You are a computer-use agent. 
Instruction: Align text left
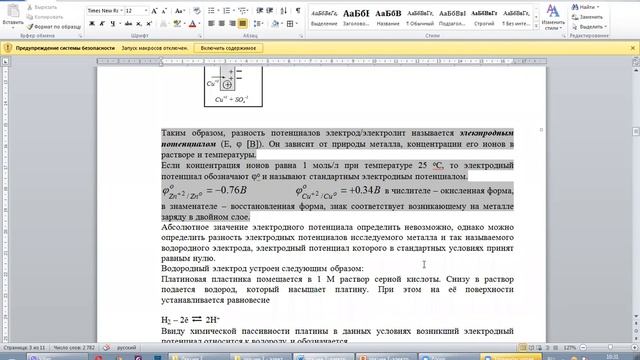(211, 24)
